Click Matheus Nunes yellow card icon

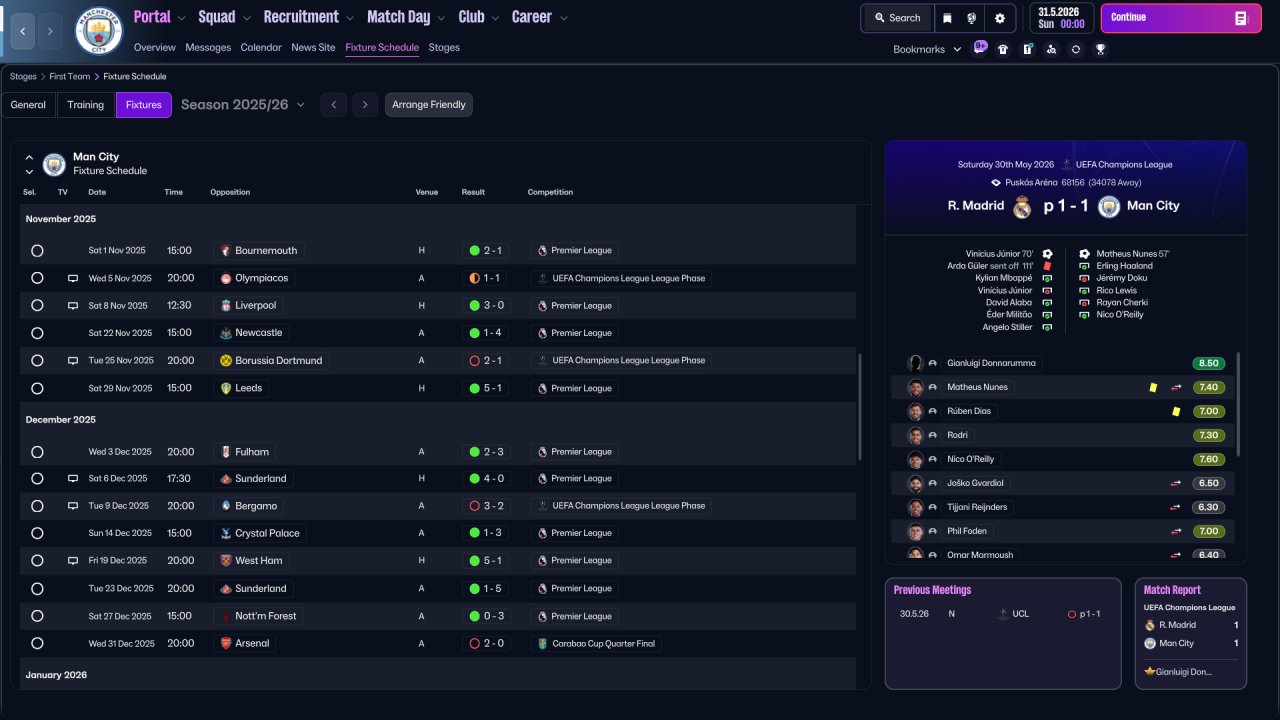tap(1153, 387)
